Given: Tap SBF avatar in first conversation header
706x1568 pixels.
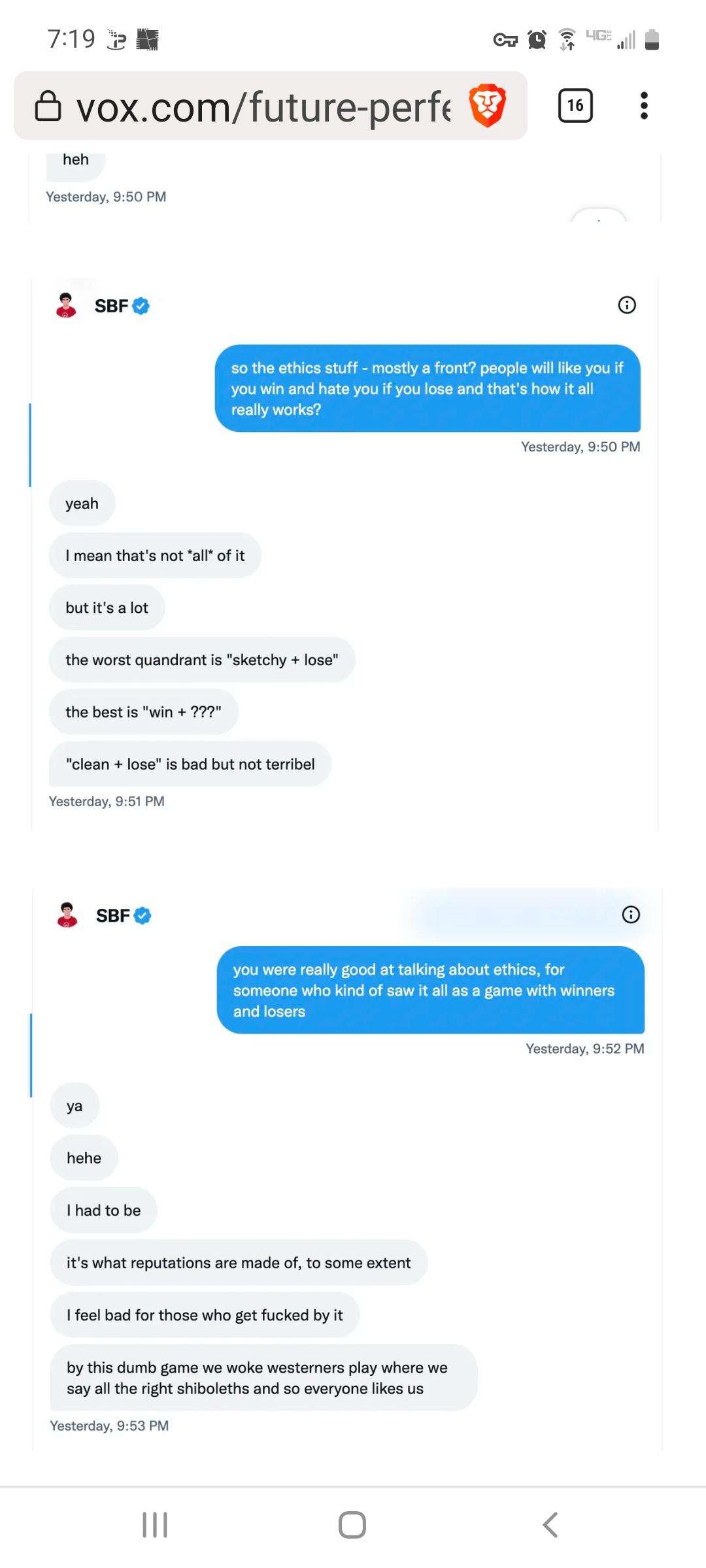Looking at the screenshot, I should 66,306.
